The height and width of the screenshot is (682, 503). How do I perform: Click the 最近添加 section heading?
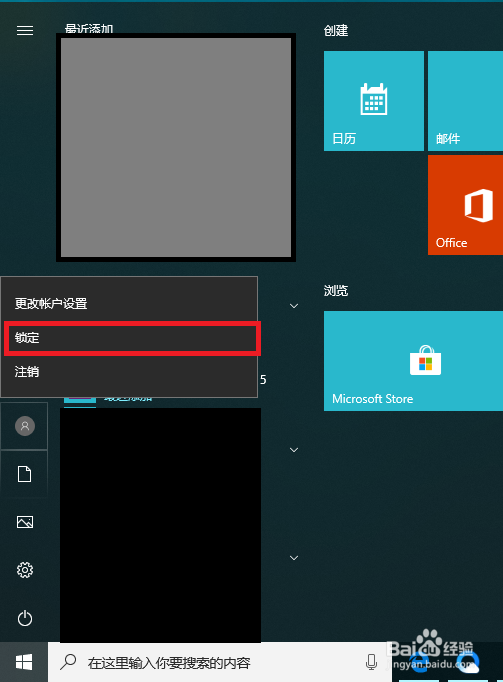89,29
